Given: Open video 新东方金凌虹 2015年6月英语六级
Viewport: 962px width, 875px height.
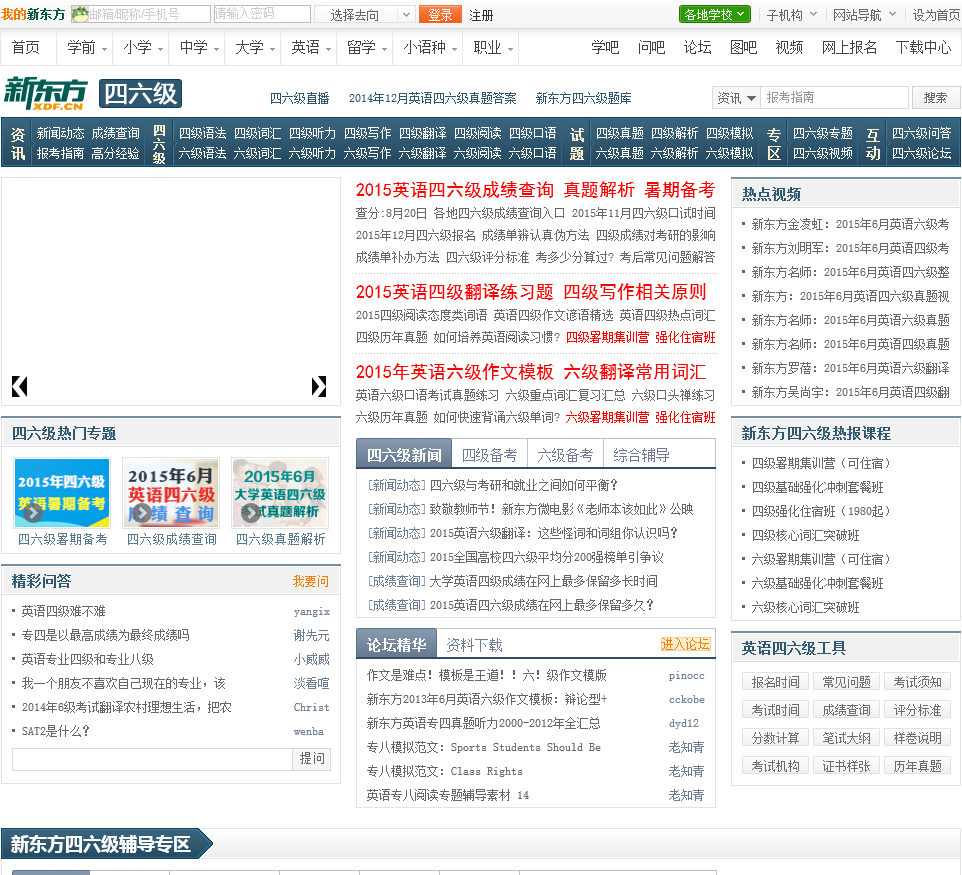Looking at the screenshot, I should pos(850,224).
